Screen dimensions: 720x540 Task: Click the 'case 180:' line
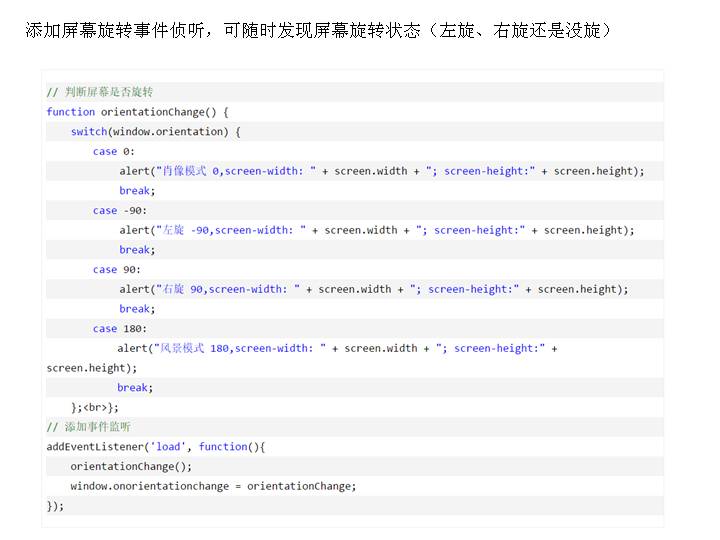pos(119,328)
